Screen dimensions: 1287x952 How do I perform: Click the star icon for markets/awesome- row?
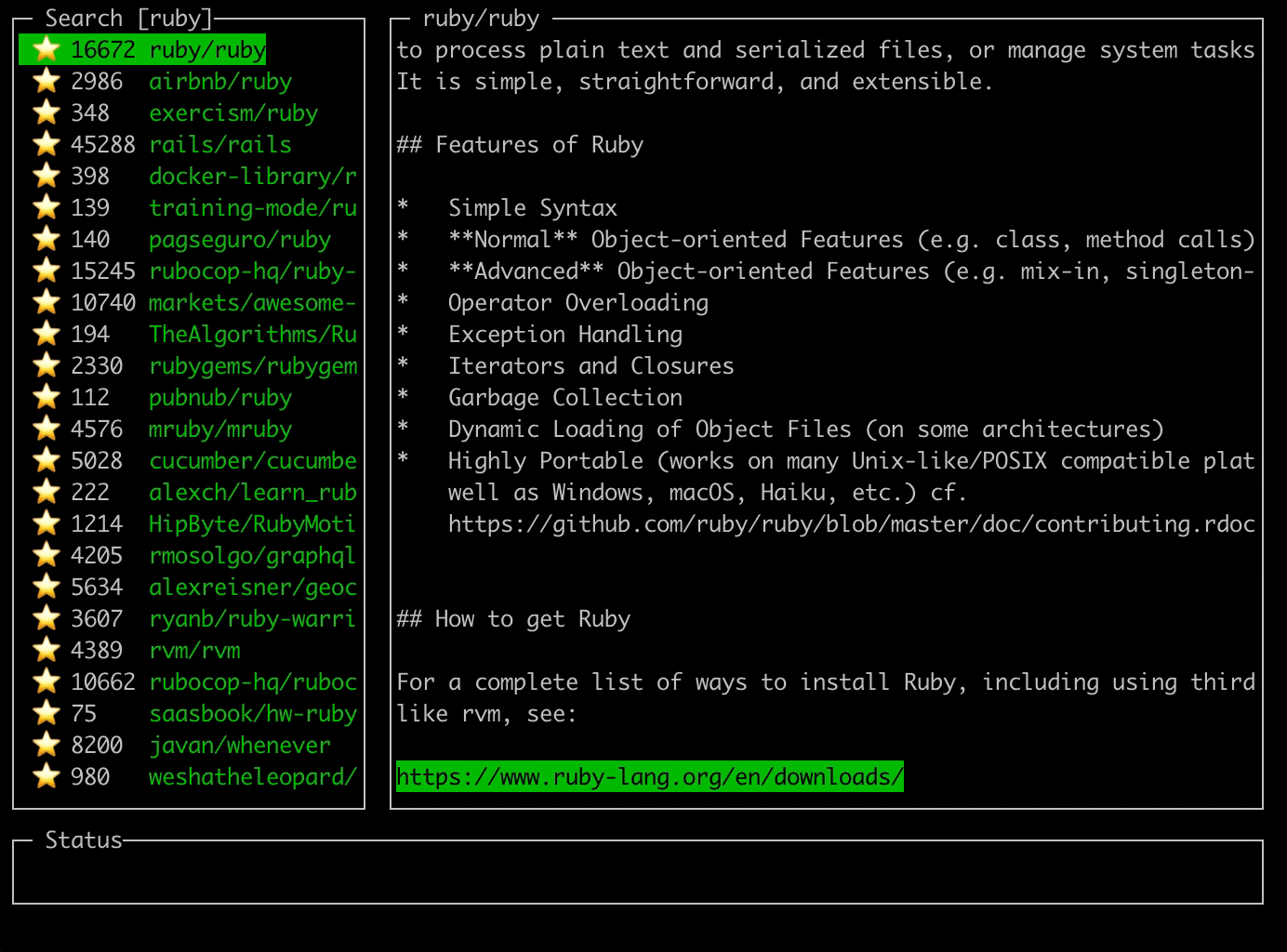[46, 302]
